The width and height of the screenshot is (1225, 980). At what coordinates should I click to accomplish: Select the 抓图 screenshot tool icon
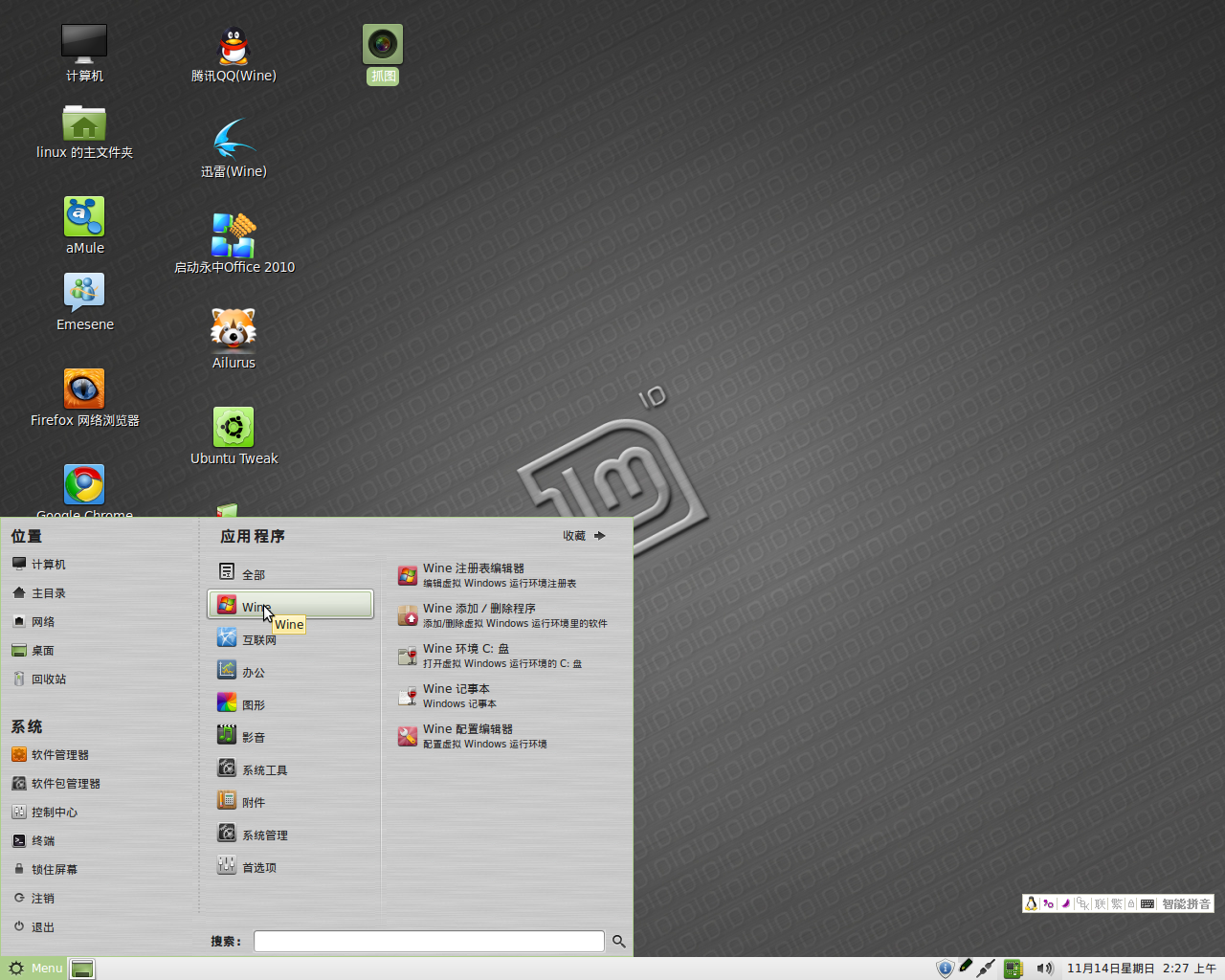click(x=383, y=55)
